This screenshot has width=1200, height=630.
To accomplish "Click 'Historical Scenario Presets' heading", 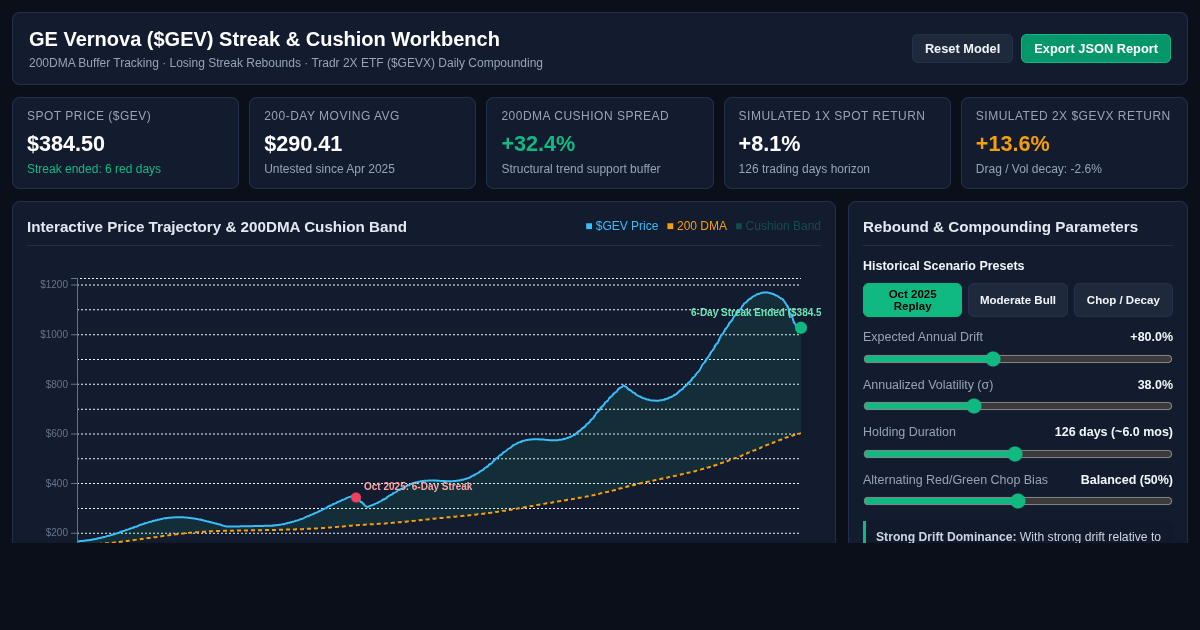I will 943,266.
